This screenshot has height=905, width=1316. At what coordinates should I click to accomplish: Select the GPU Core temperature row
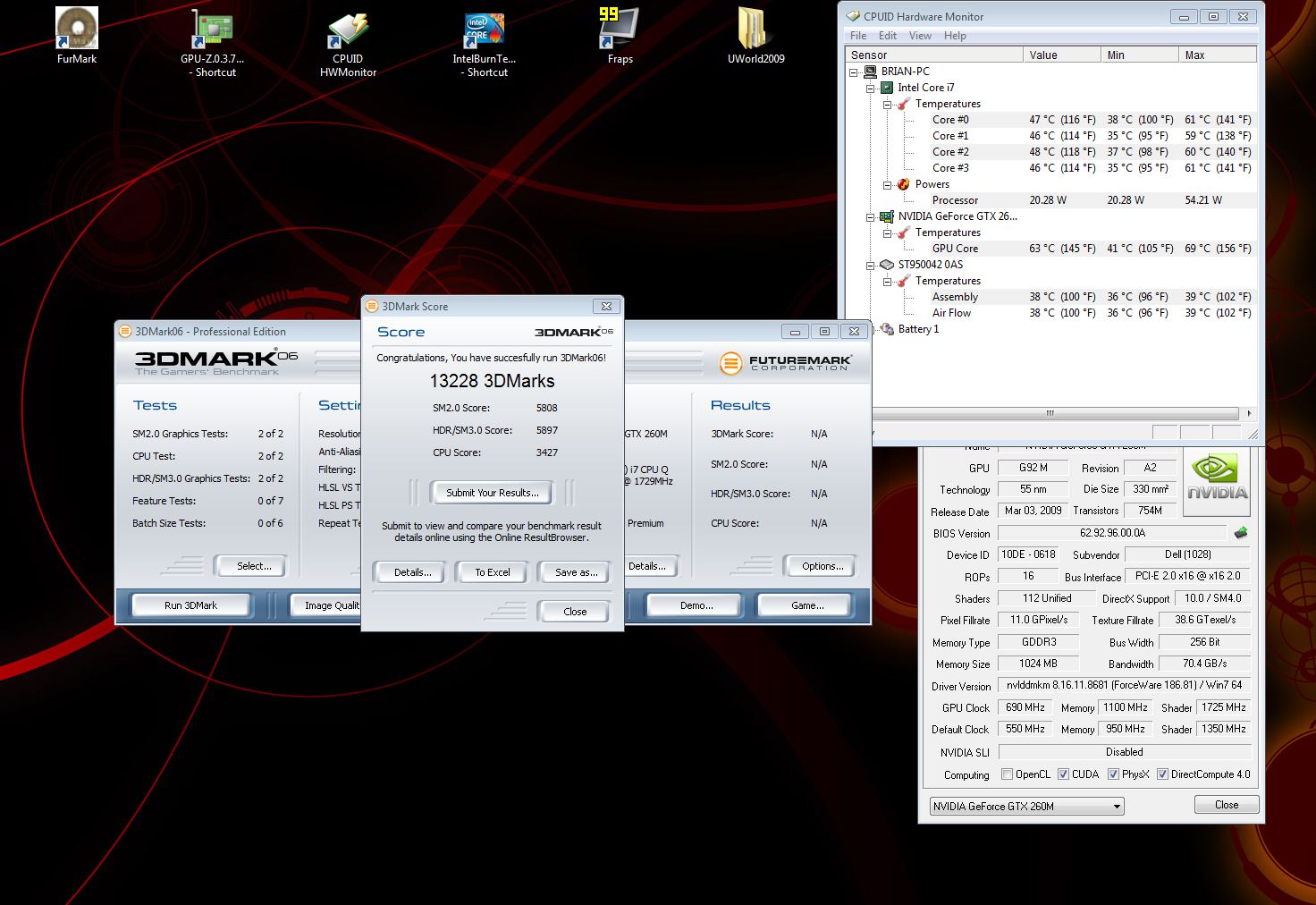pos(1092,249)
